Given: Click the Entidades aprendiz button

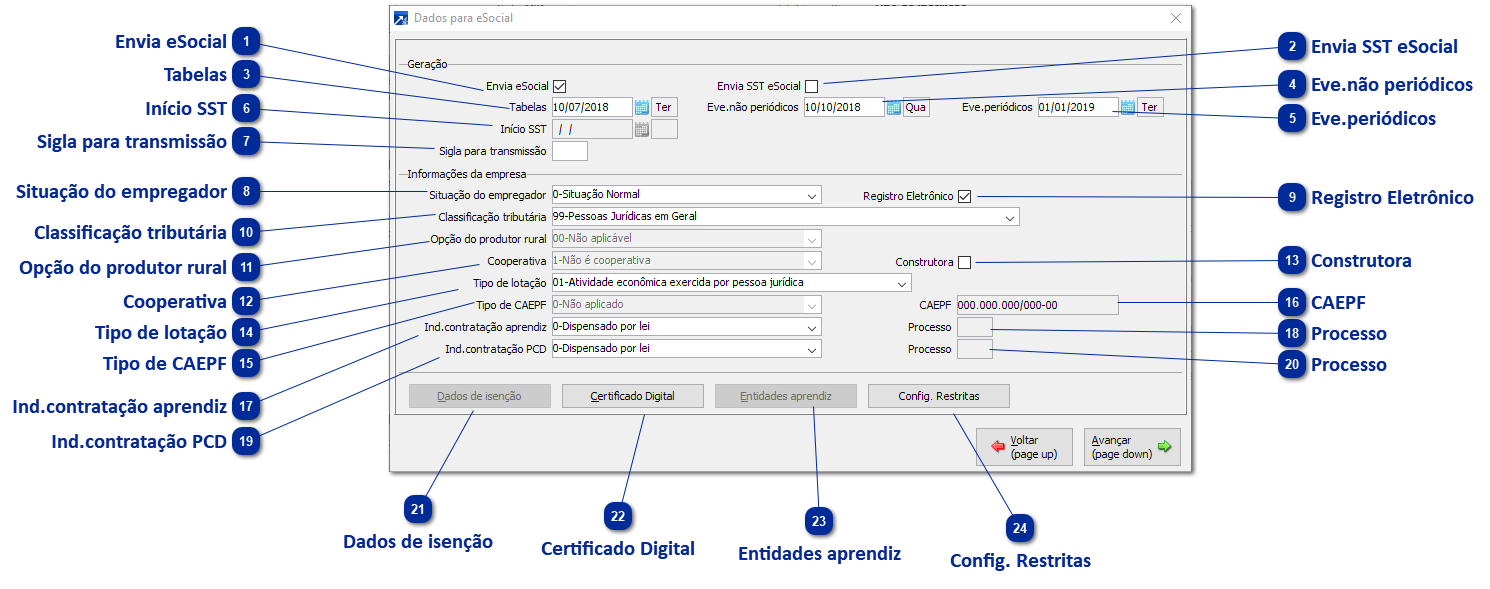Looking at the screenshot, I should point(785,395).
